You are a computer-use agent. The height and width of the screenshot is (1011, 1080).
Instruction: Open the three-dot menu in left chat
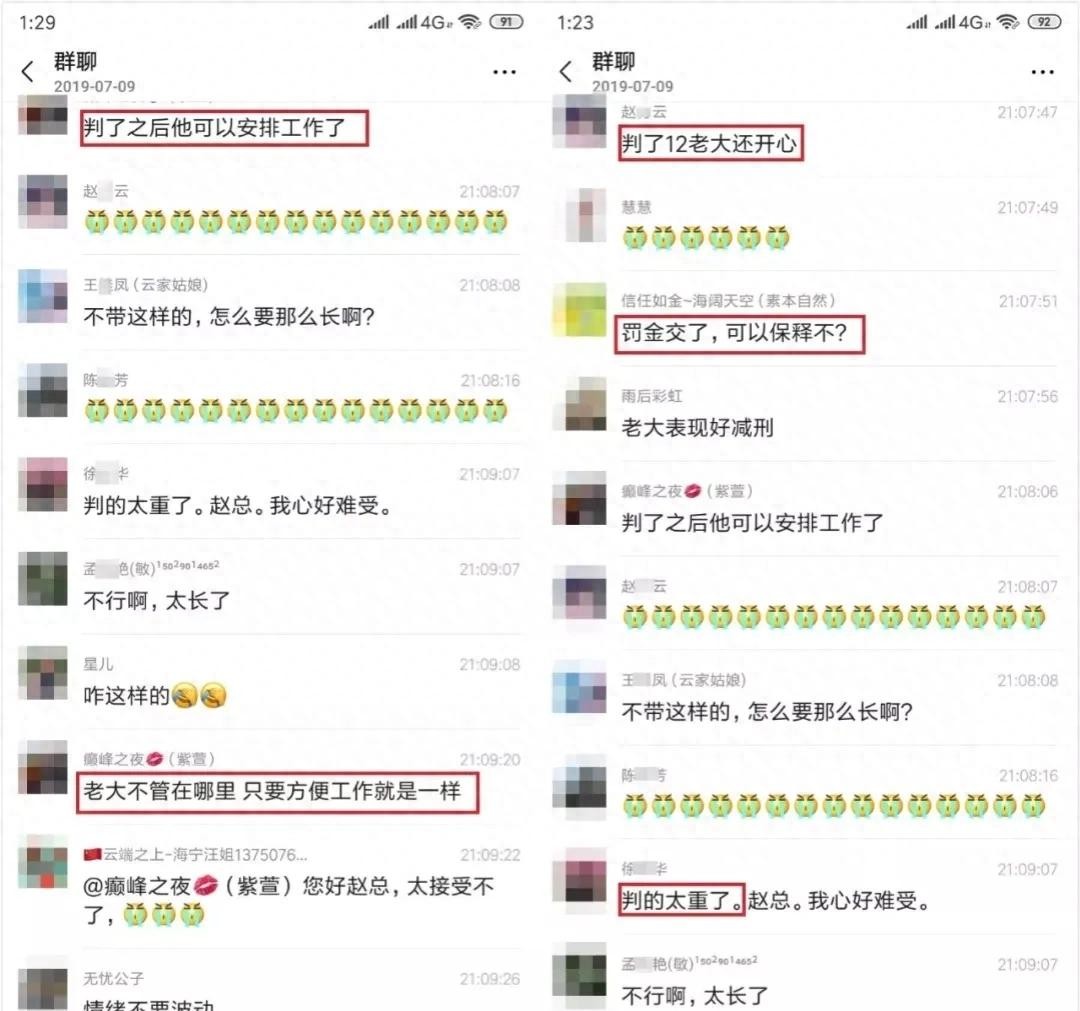[504, 72]
